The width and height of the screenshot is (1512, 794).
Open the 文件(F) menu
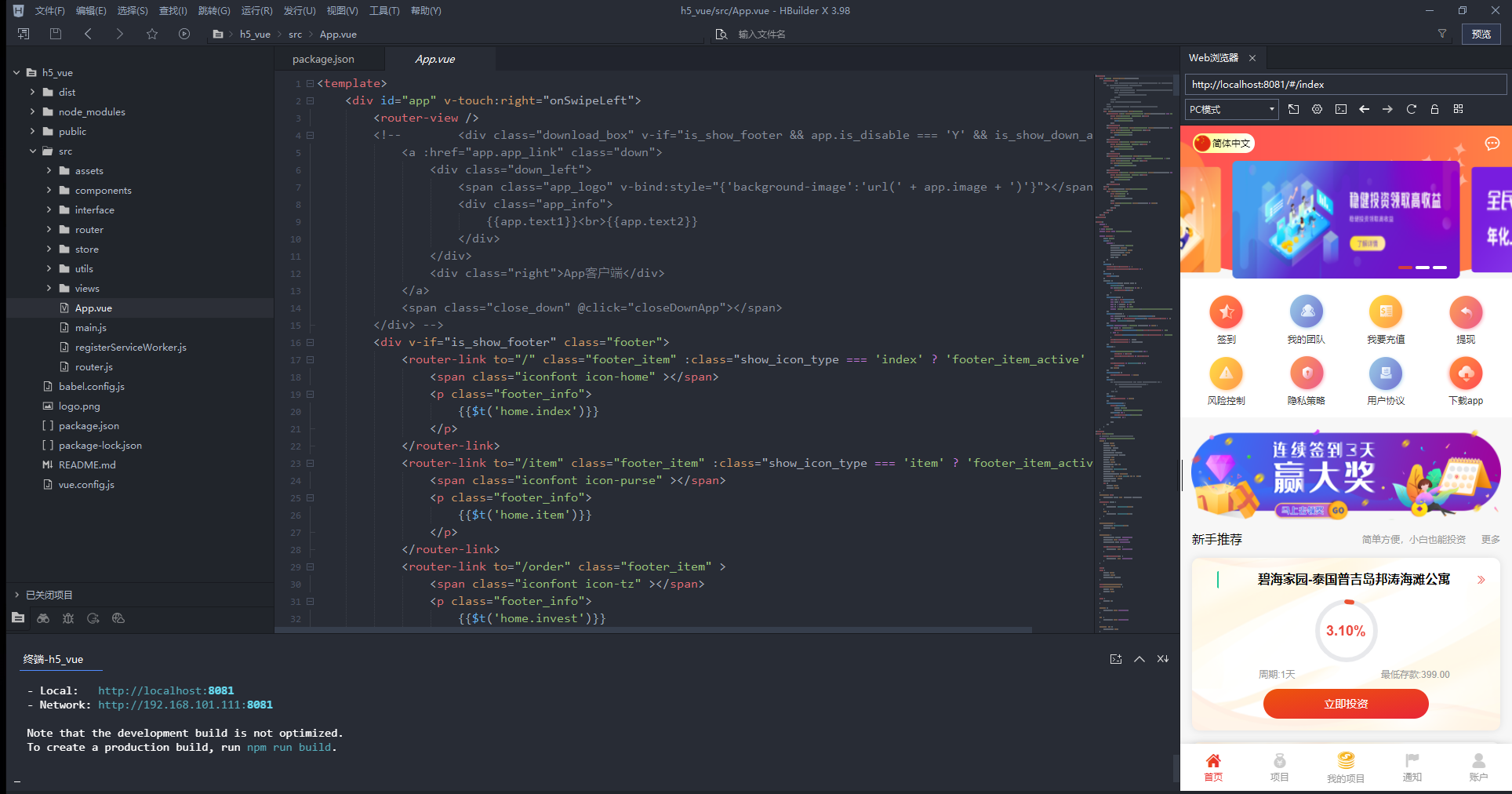point(50,11)
